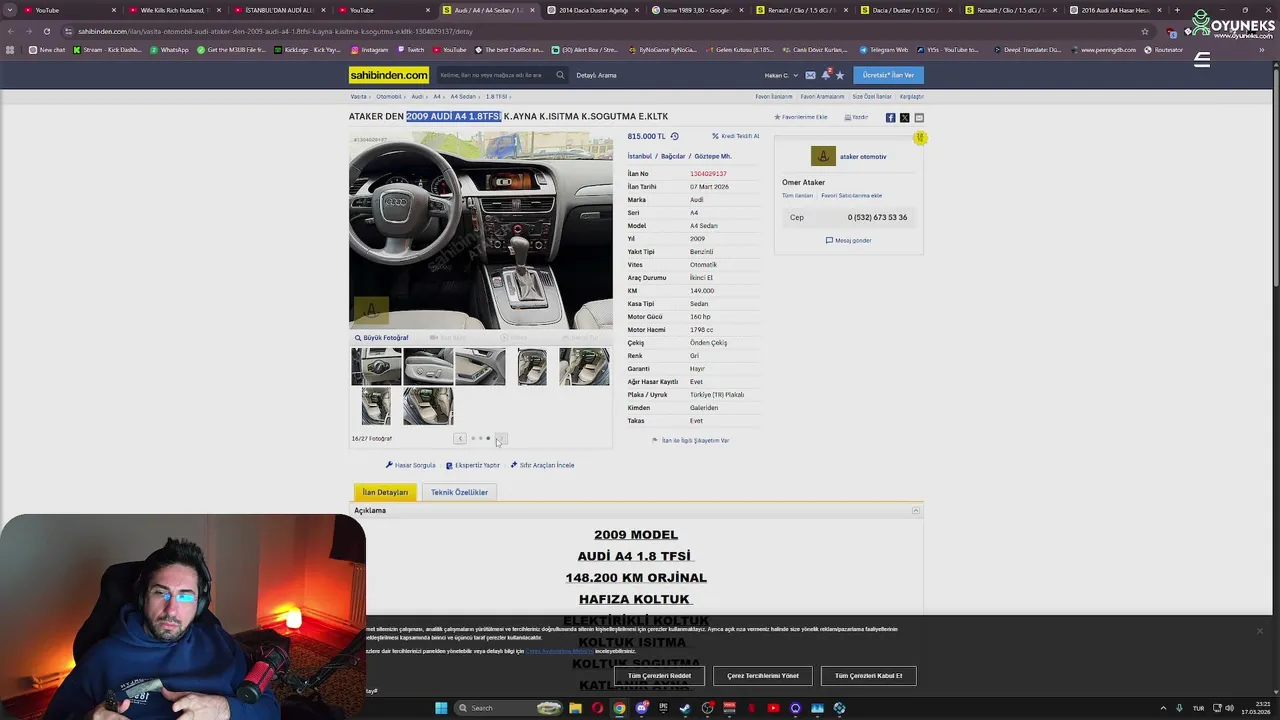Click Detaylı Arama link
Image resolution: width=1280 pixels, height=720 pixels.
click(x=596, y=75)
